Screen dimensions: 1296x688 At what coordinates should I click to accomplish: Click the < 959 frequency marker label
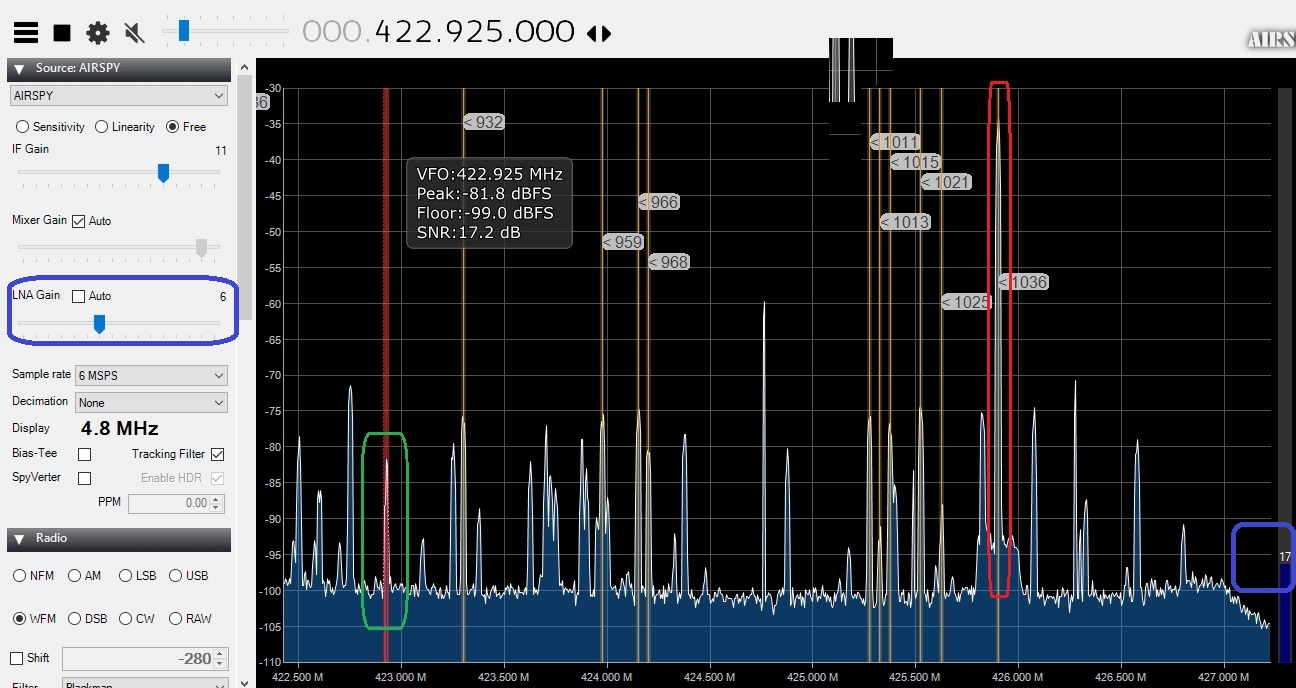(623, 242)
